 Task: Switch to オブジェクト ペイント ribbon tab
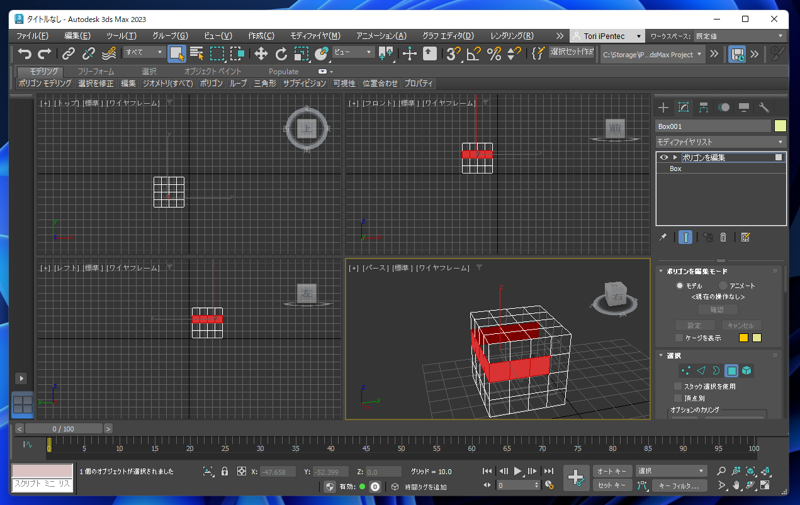[212, 71]
